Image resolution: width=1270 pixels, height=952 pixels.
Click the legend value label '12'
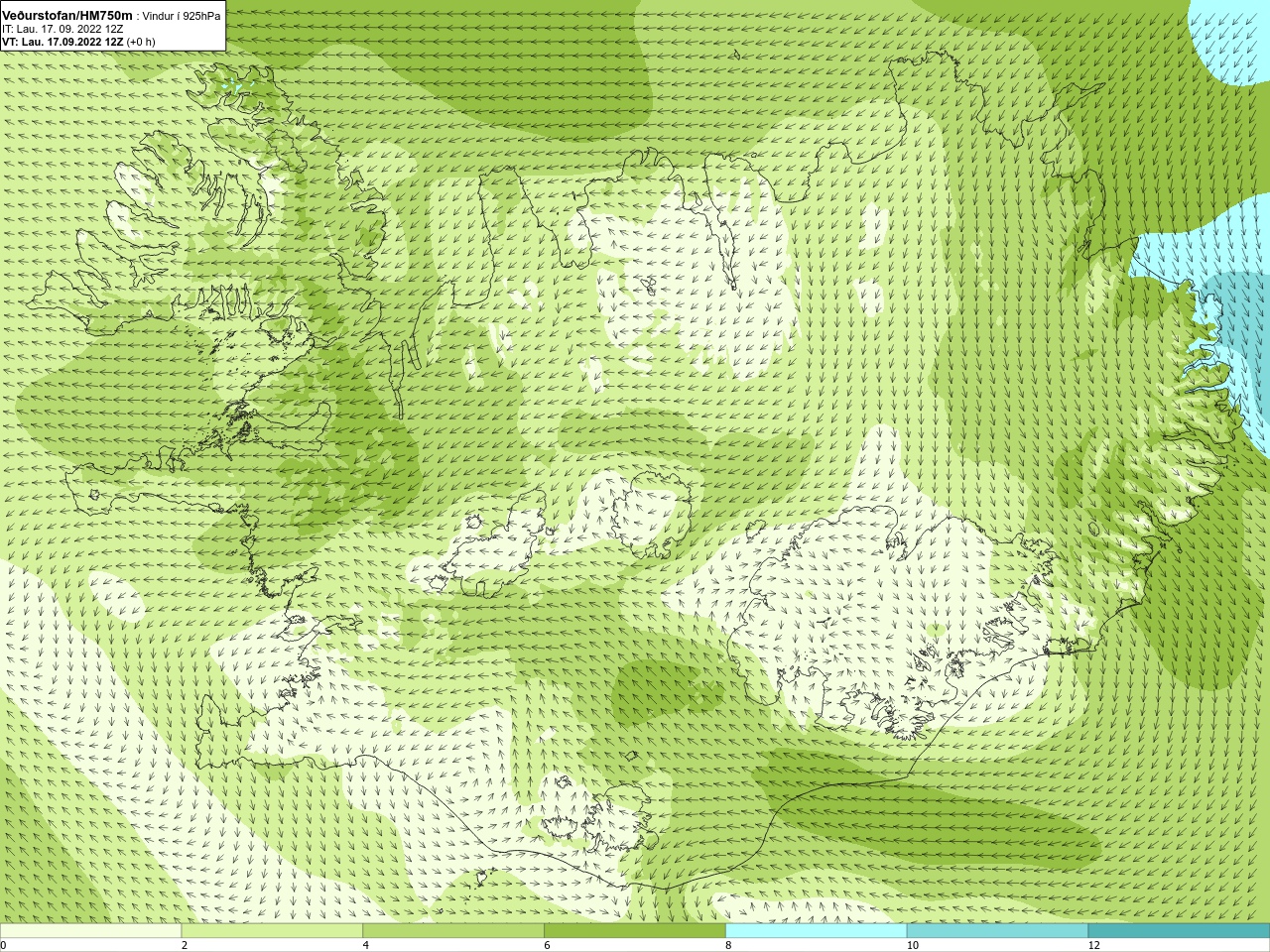point(1094,945)
